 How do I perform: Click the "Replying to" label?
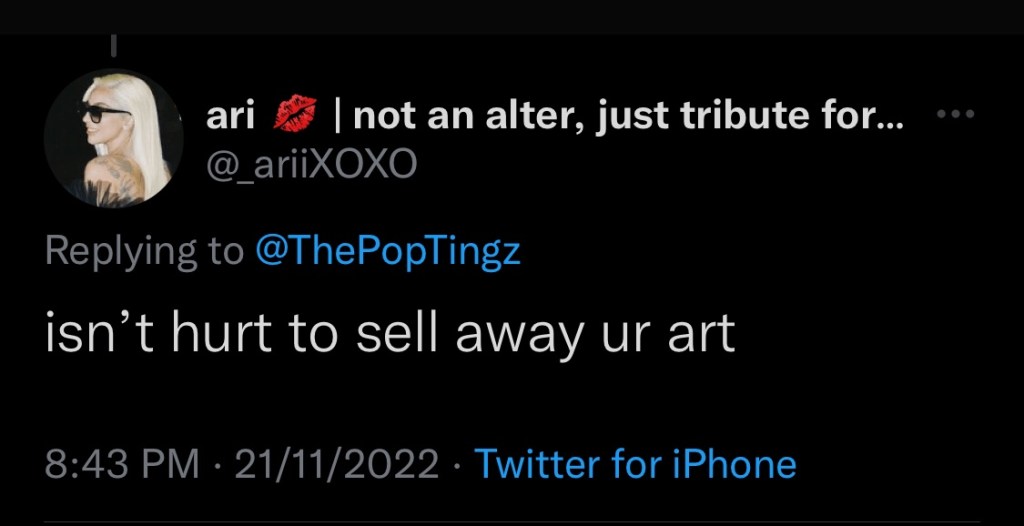coord(144,250)
